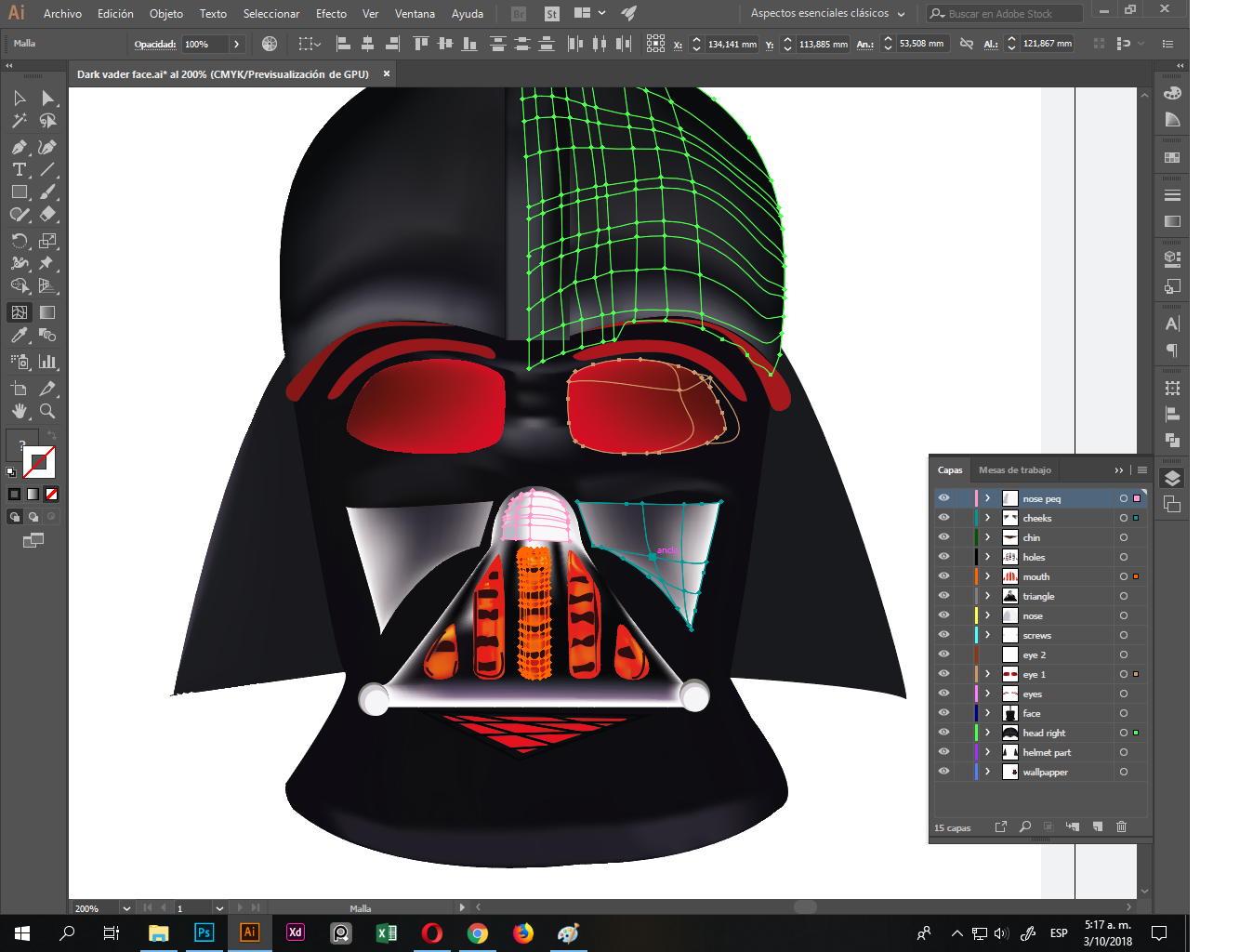Toggle visibility of 'chin' layer

tap(943, 537)
